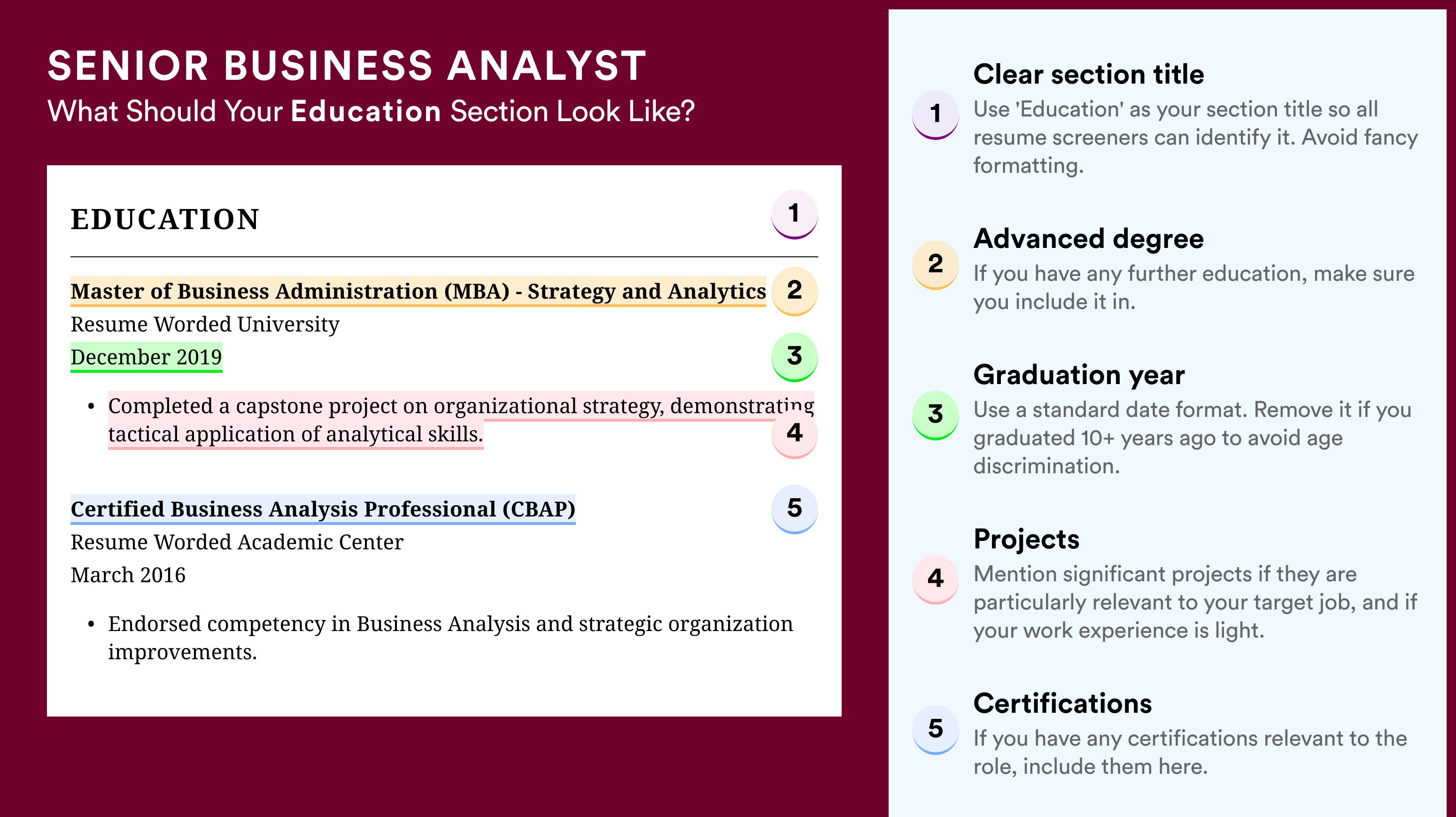Click the Senior Business Analyst title
This screenshot has width=1456, height=817.
pyautogui.click(x=347, y=66)
